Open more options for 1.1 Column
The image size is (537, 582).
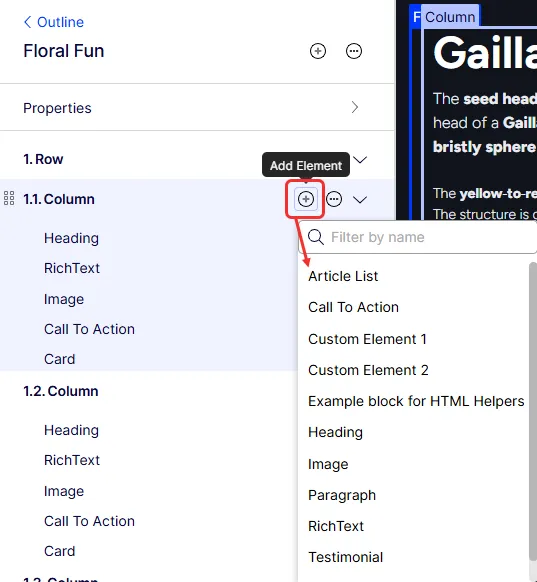[334, 199]
